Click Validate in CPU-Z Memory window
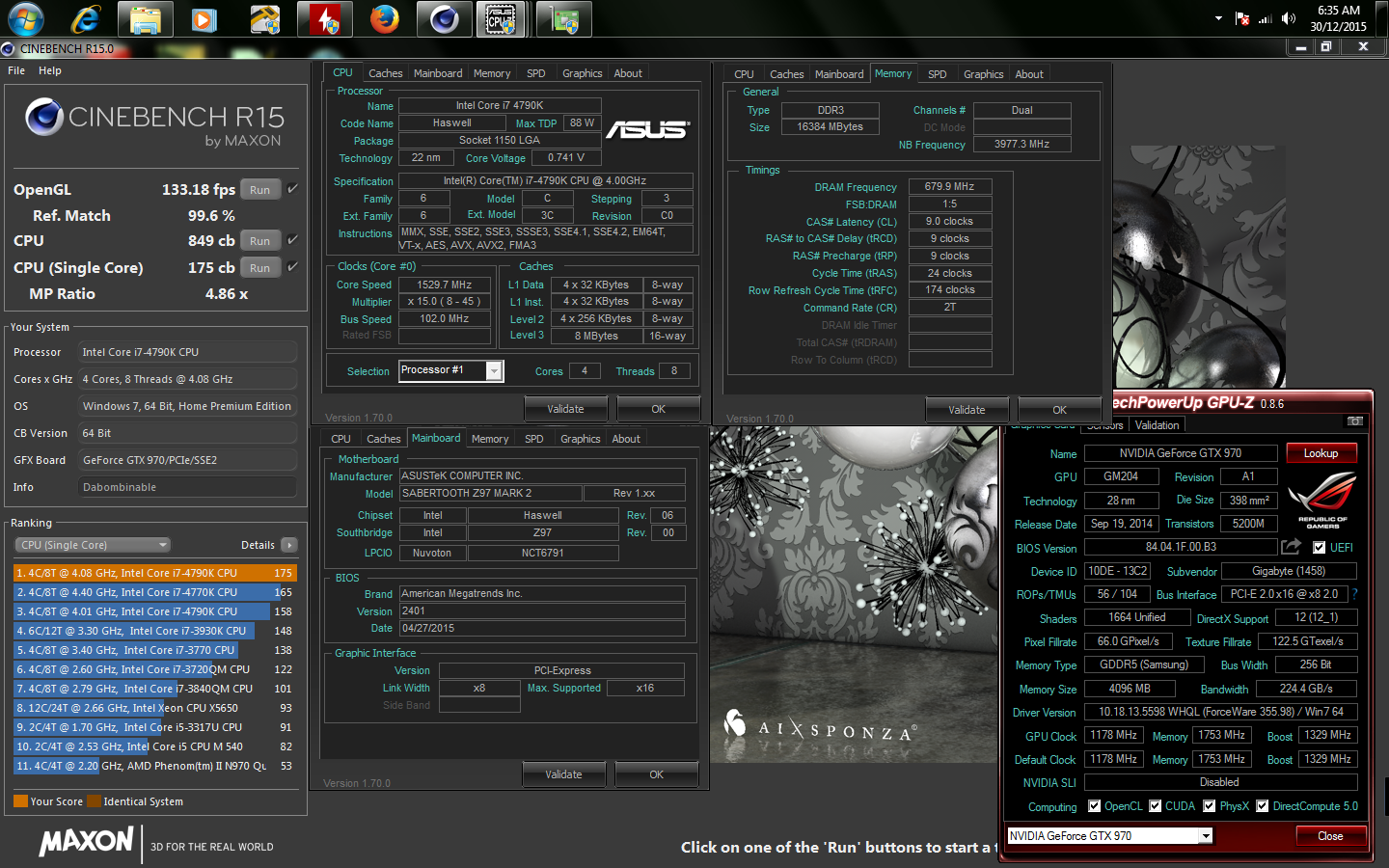Image resolution: width=1389 pixels, height=868 pixels. click(x=967, y=410)
